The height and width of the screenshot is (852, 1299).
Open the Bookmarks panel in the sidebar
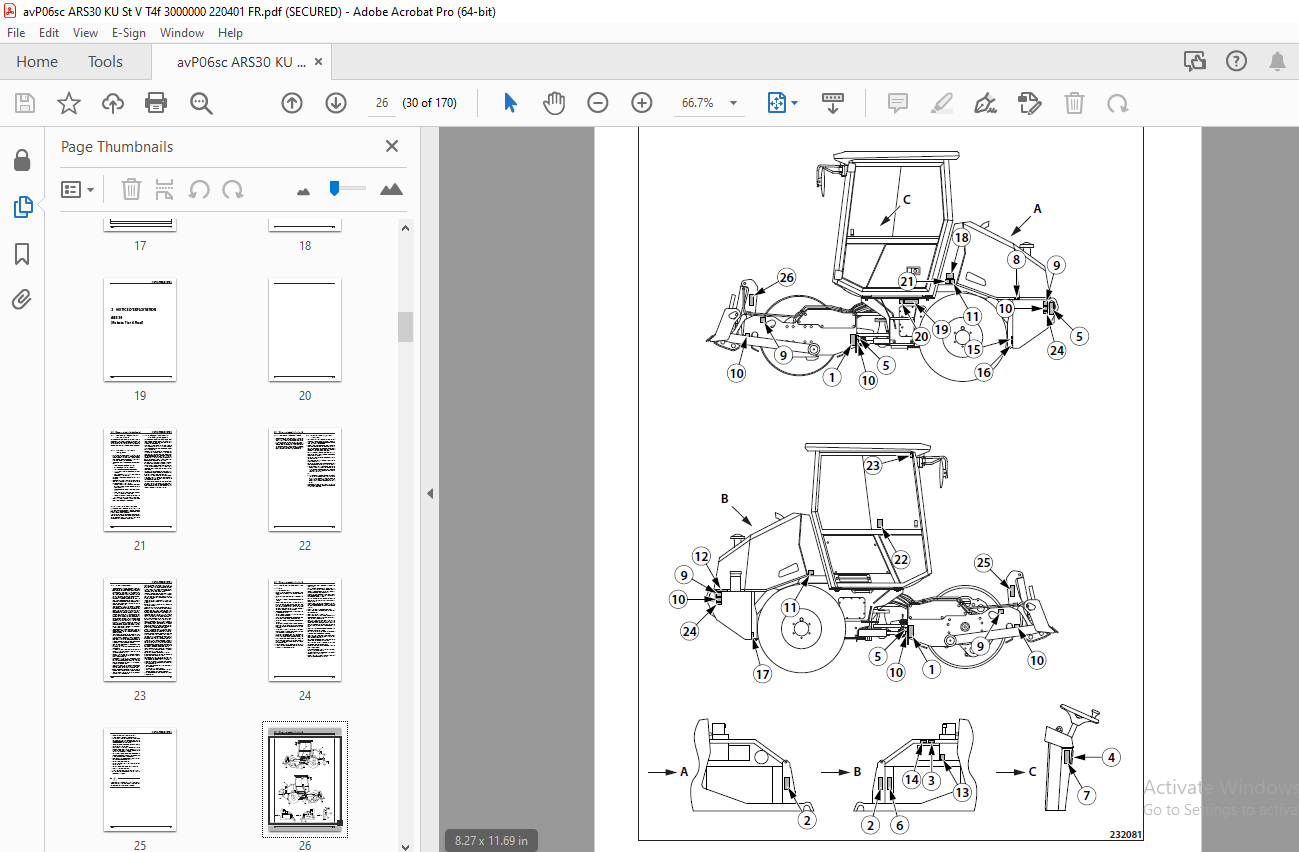[22, 254]
